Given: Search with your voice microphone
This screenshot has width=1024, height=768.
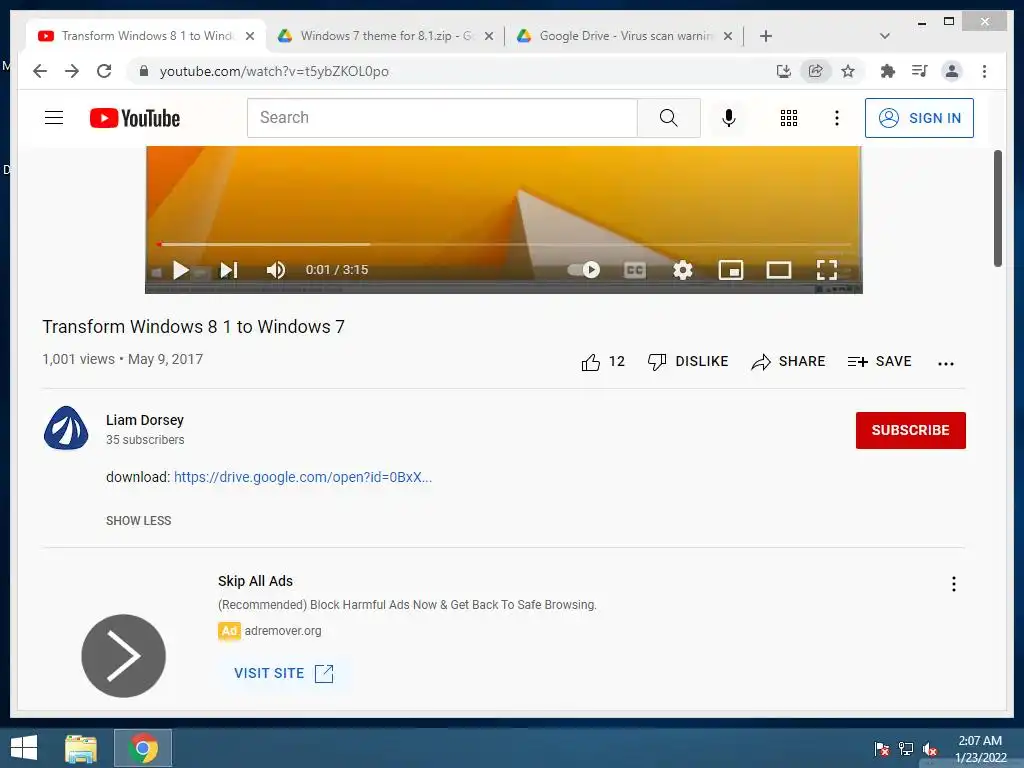Looking at the screenshot, I should [x=729, y=118].
